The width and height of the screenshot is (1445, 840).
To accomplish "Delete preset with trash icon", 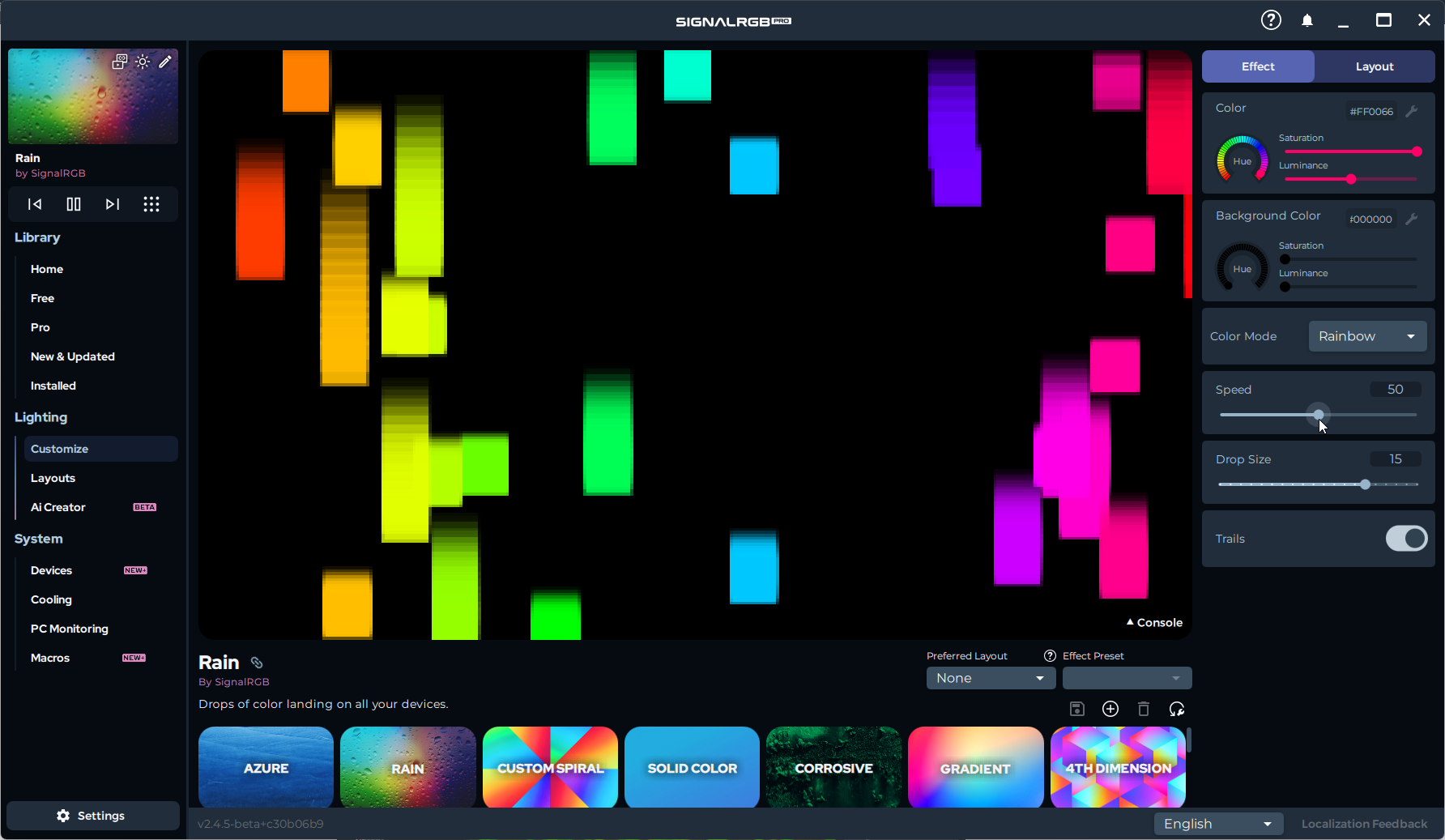I will tap(1144, 709).
